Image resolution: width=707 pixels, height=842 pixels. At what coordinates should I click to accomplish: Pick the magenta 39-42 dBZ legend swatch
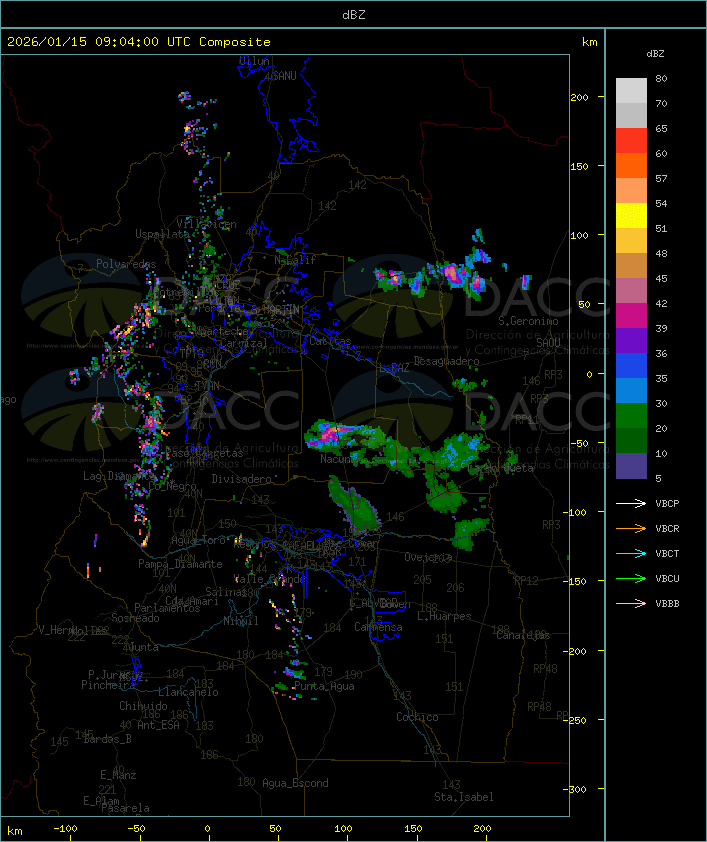point(631,316)
